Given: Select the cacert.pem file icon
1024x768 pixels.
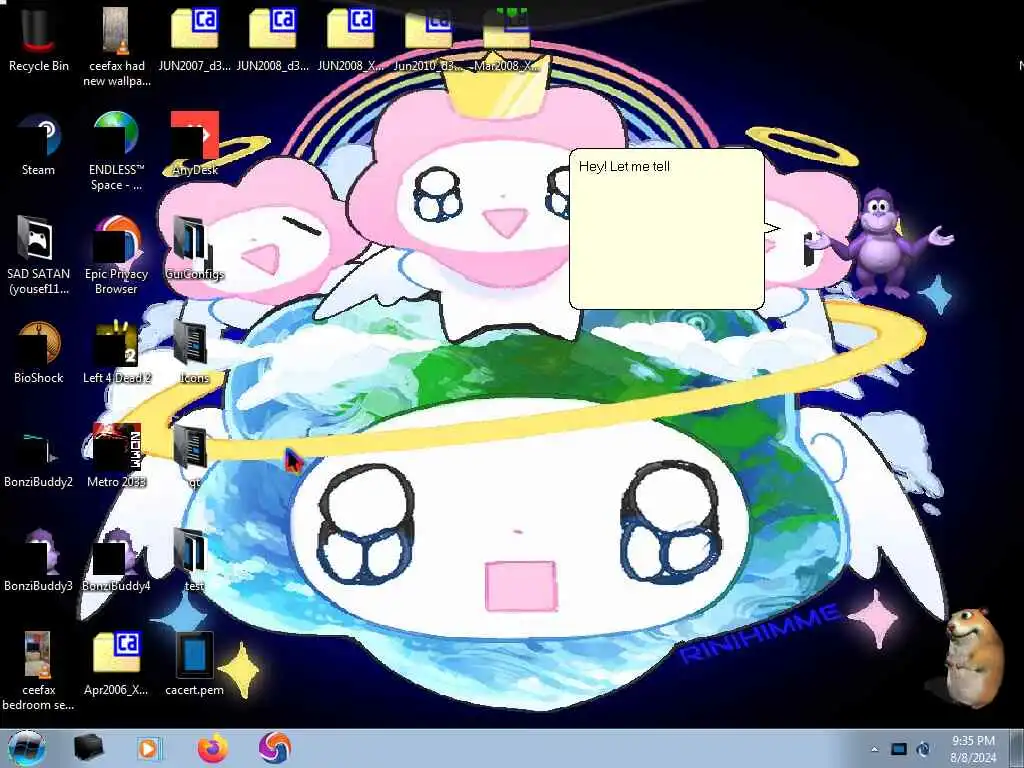Looking at the screenshot, I should [195, 664].
